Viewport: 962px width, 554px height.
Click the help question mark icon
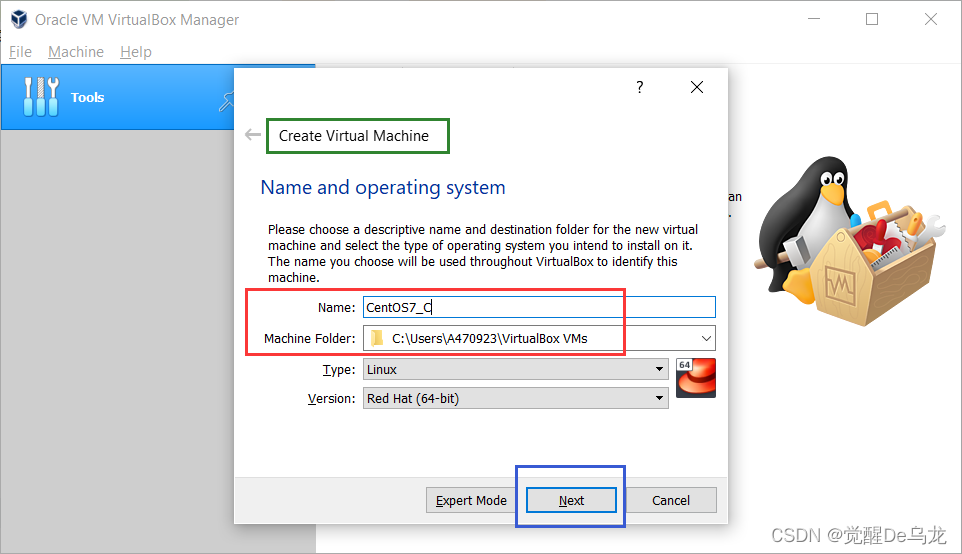[x=640, y=87]
